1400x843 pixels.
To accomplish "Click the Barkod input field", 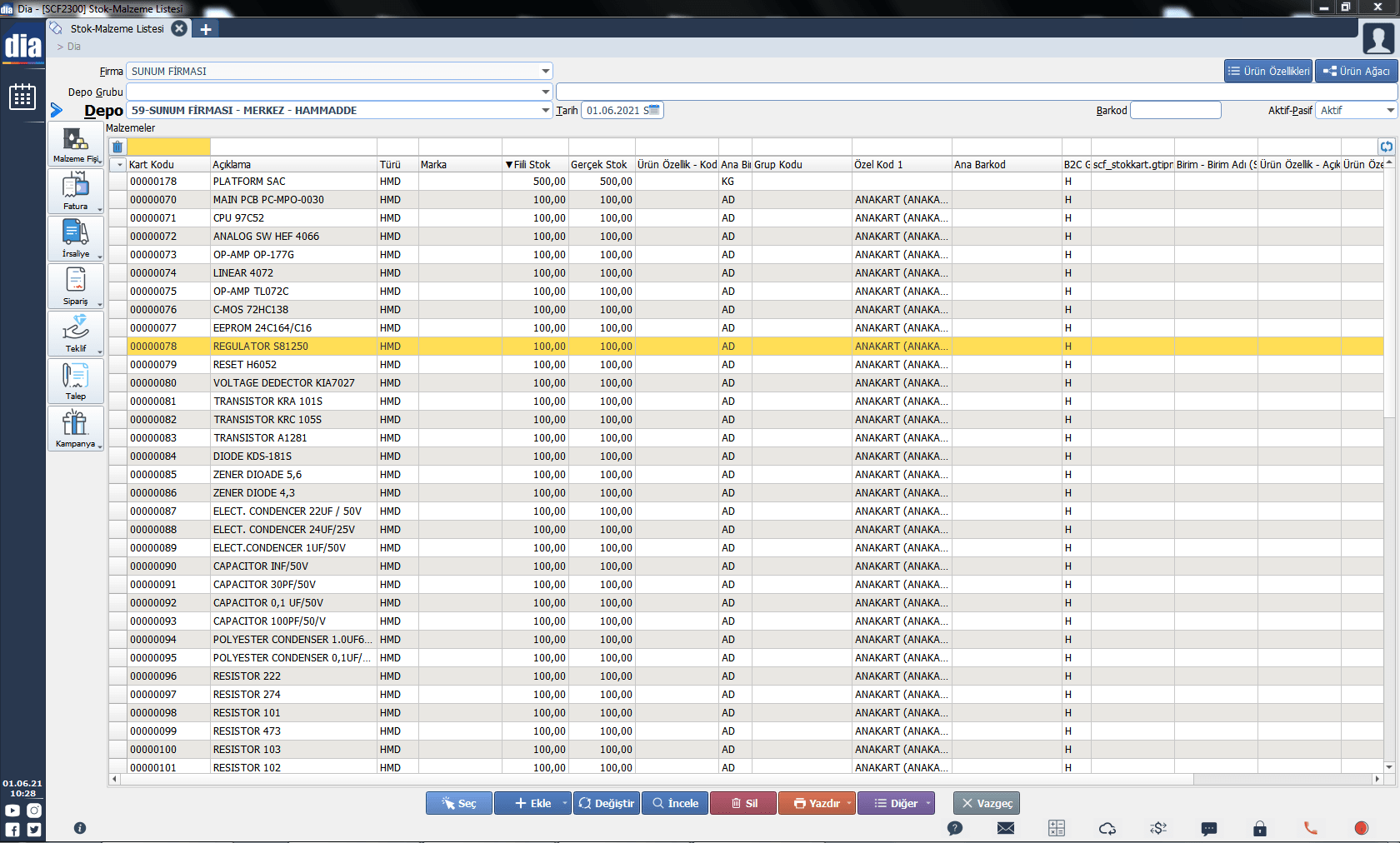I will (x=1176, y=110).
